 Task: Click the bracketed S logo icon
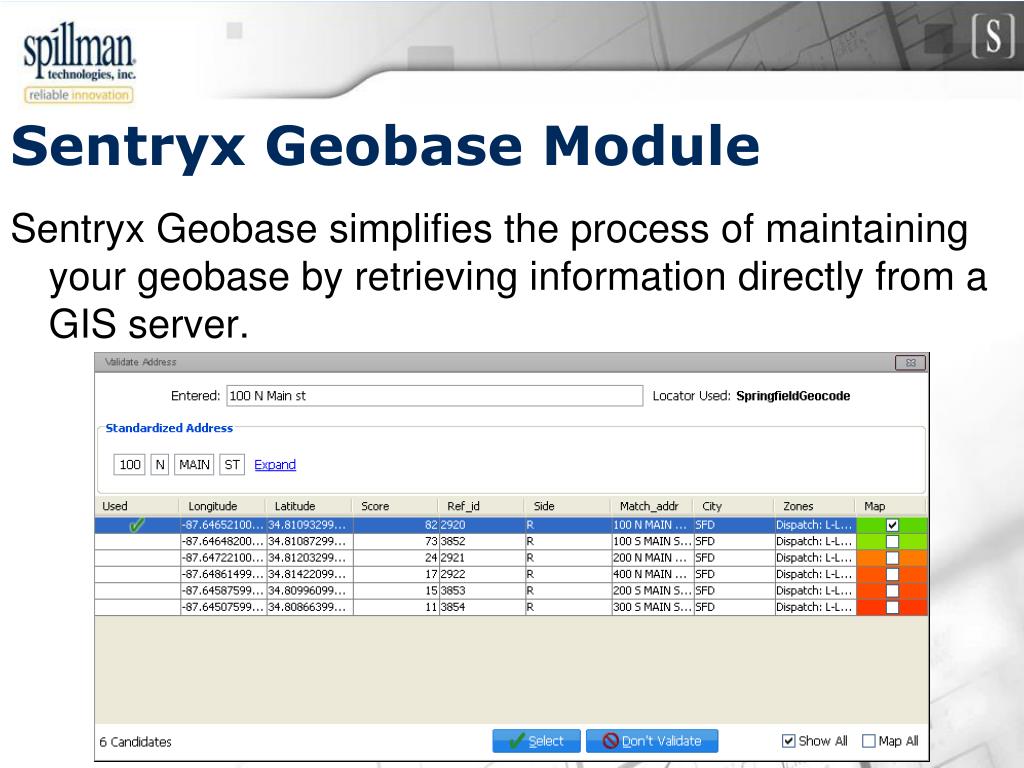(993, 37)
